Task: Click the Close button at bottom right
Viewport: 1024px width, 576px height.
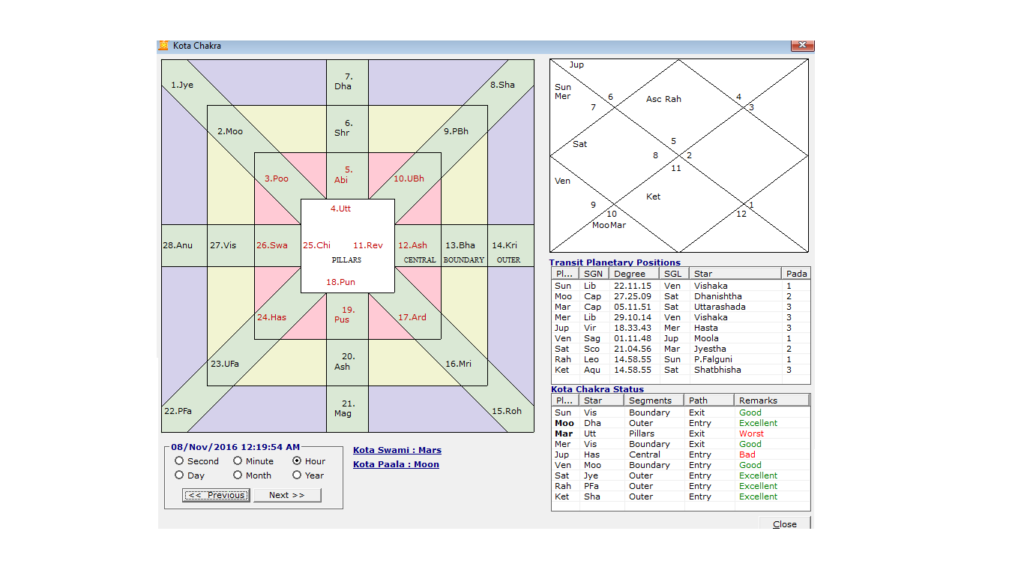Action: (x=784, y=524)
